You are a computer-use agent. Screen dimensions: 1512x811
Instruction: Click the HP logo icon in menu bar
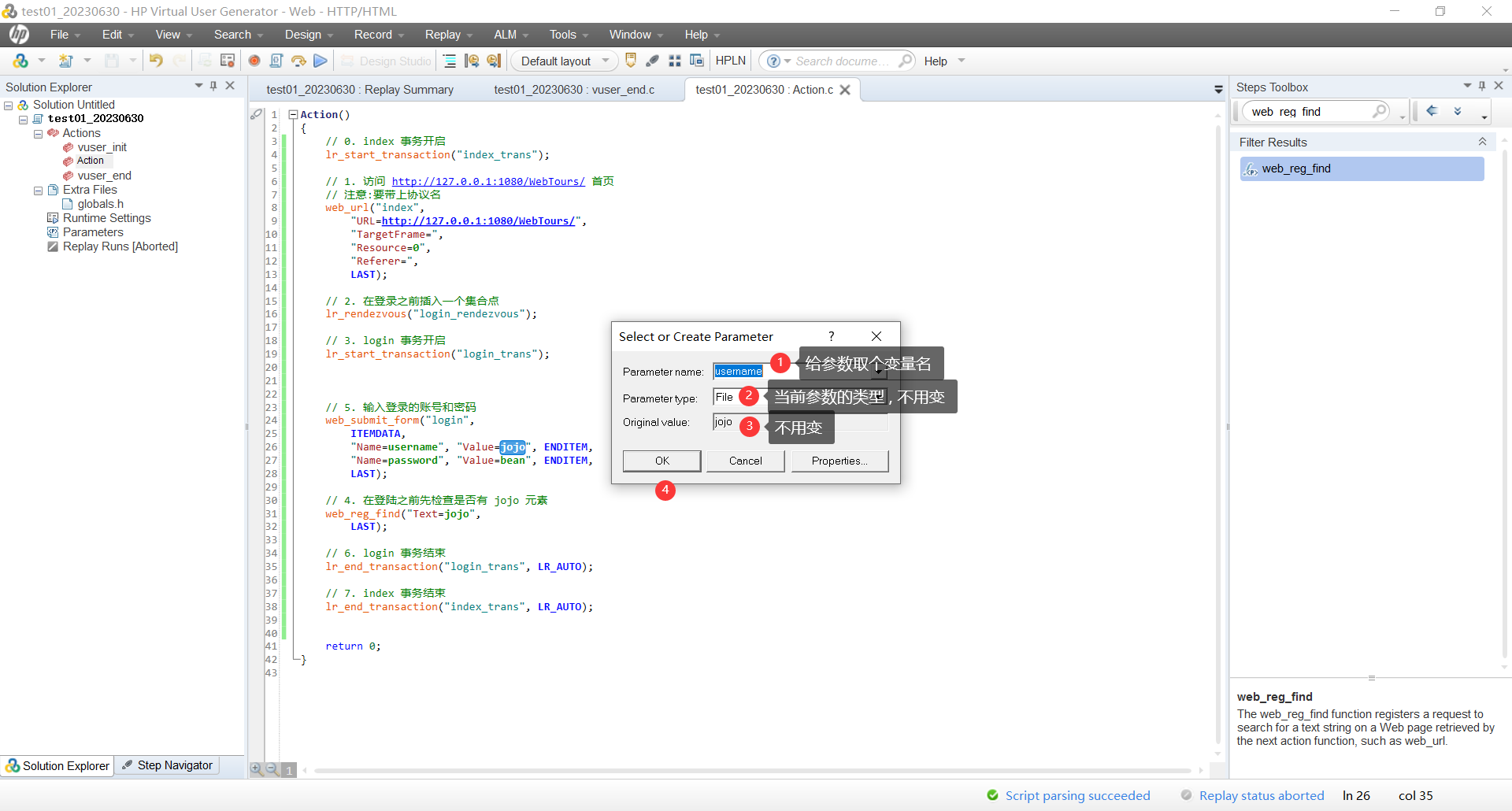click(19, 34)
